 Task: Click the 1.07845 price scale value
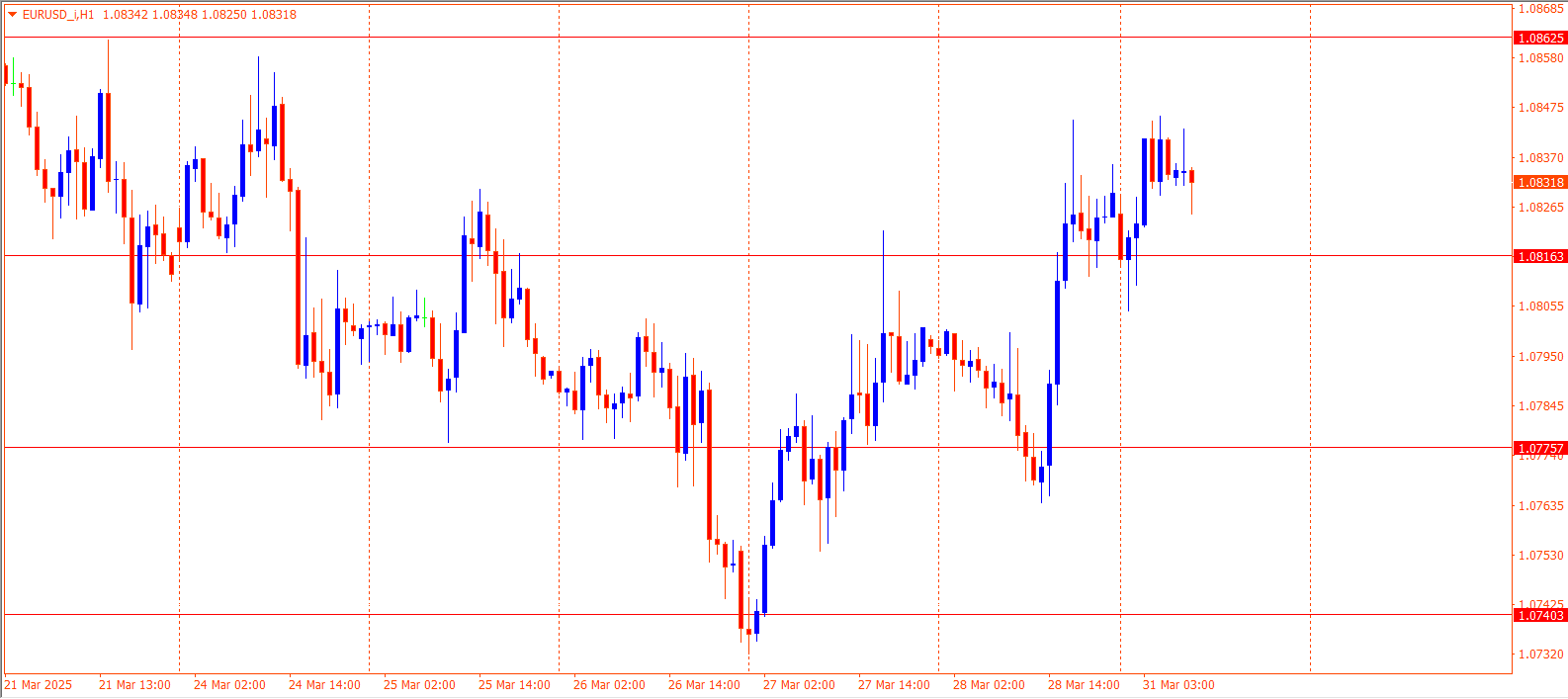pos(1541,406)
